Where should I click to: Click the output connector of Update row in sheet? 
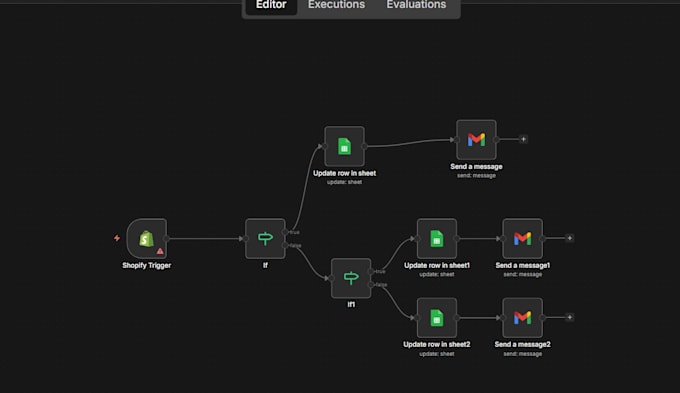364,146
